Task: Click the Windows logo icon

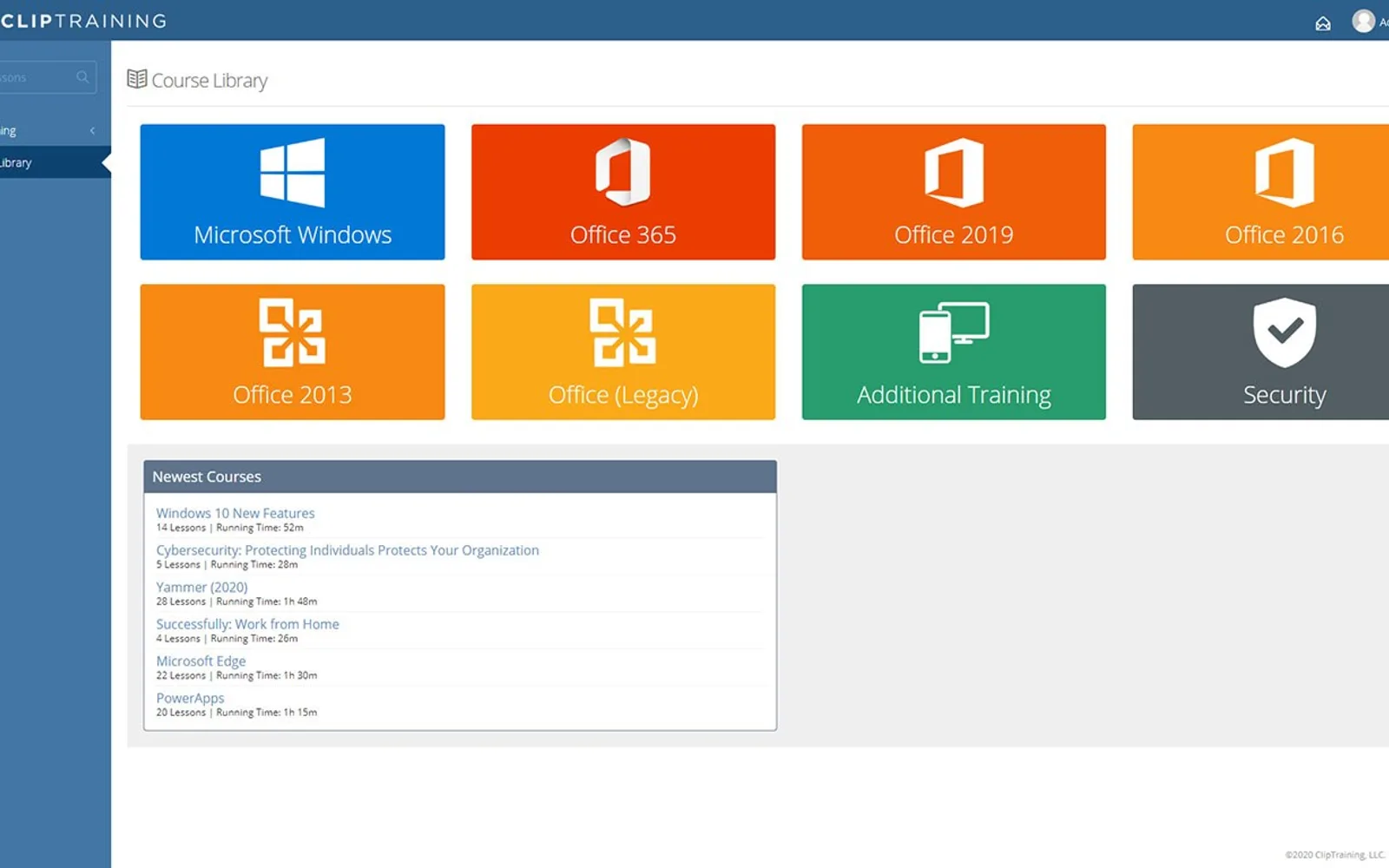Action: pyautogui.click(x=293, y=172)
